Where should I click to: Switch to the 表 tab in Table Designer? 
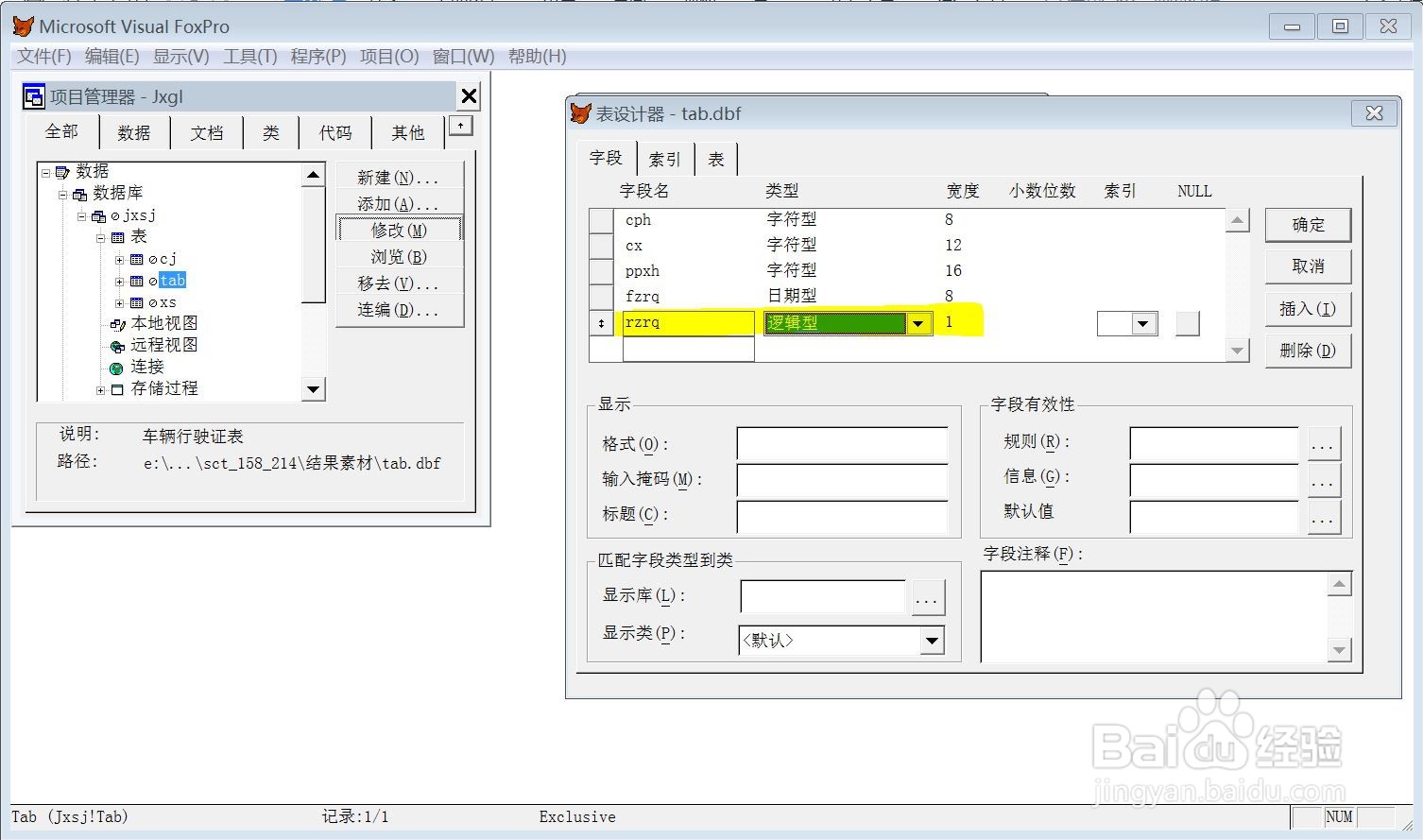click(x=716, y=159)
